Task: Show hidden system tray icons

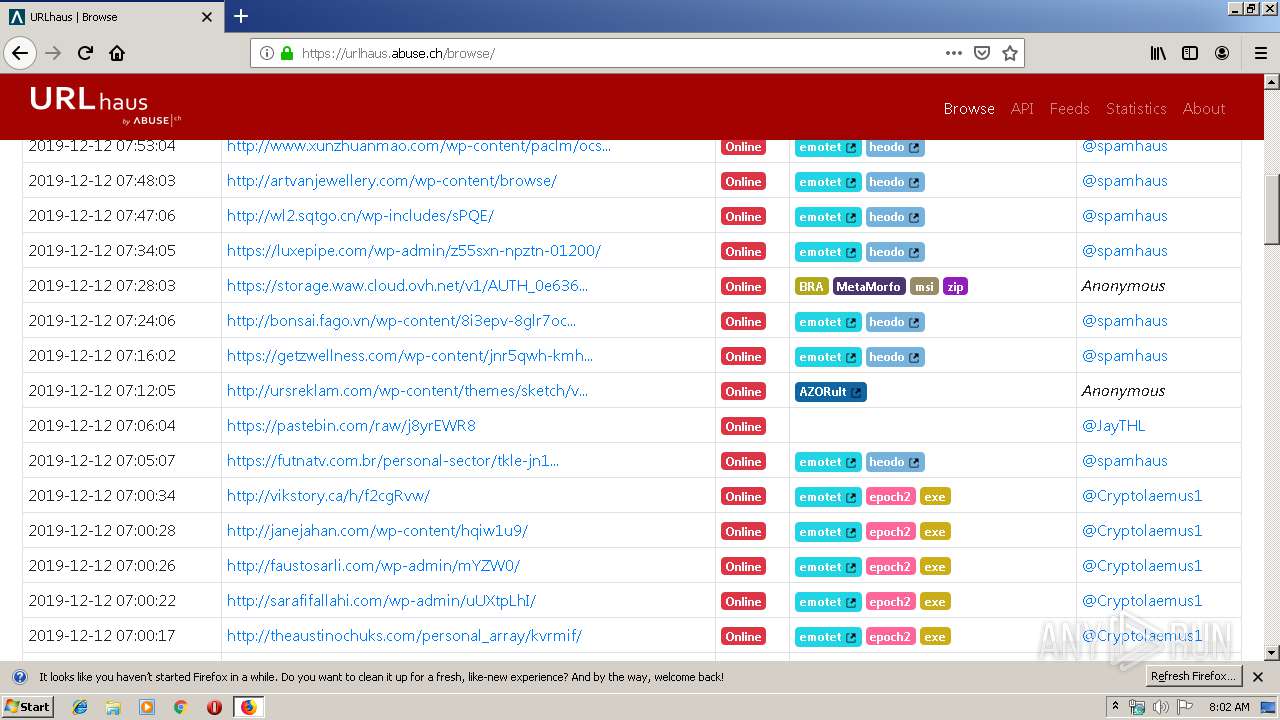Action: [1115, 707]
